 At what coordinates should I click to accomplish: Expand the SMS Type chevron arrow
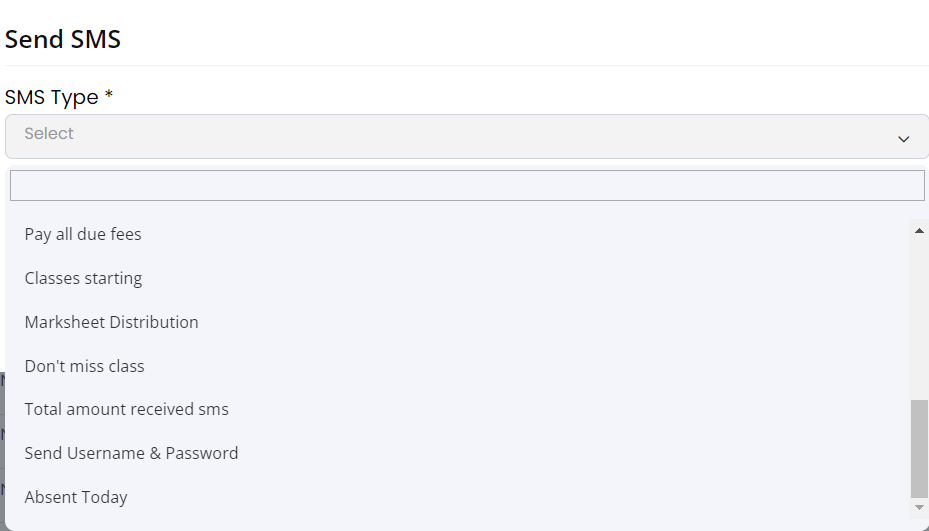[x=903, y=139]
